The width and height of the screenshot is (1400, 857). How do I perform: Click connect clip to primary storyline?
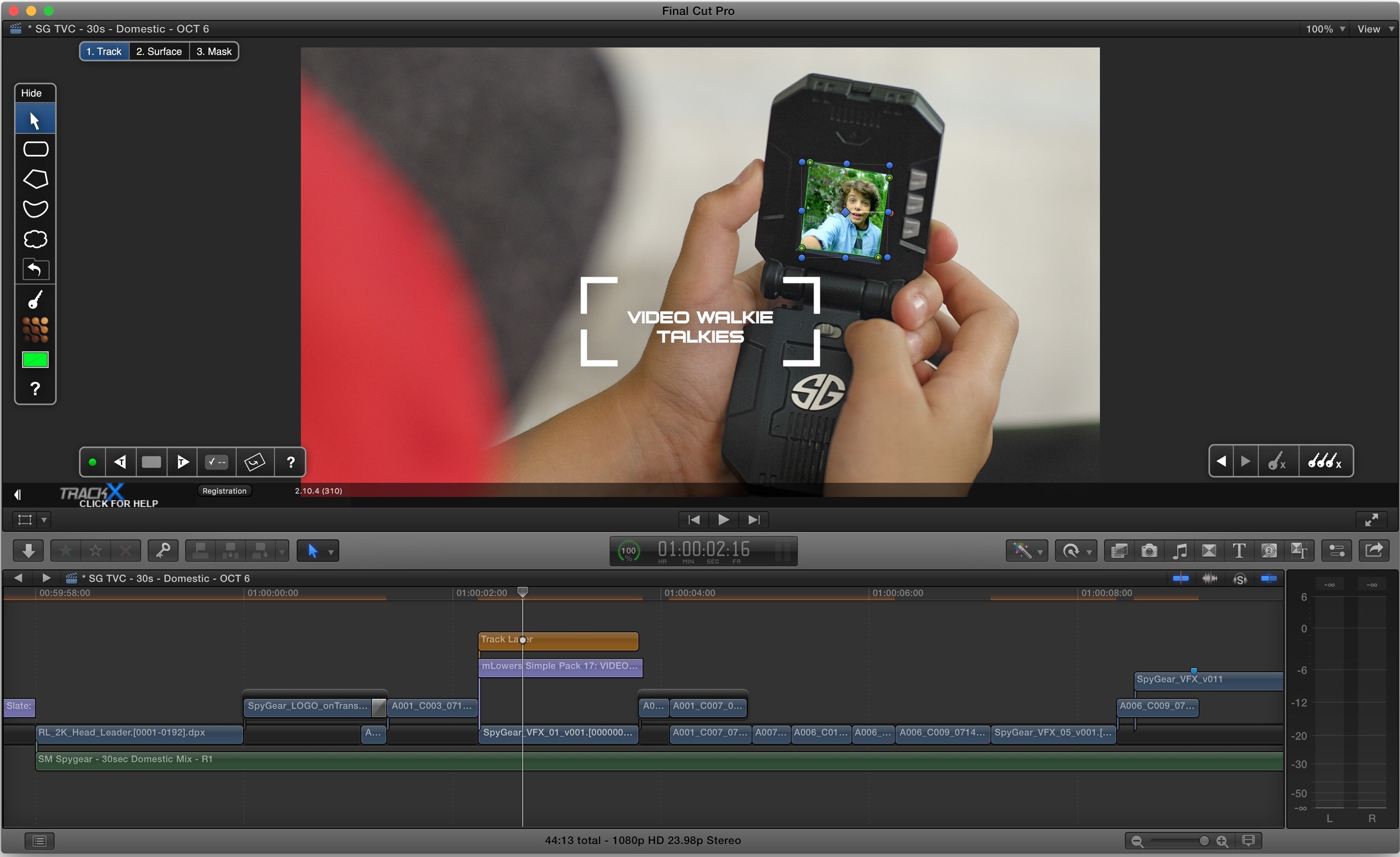200,550
